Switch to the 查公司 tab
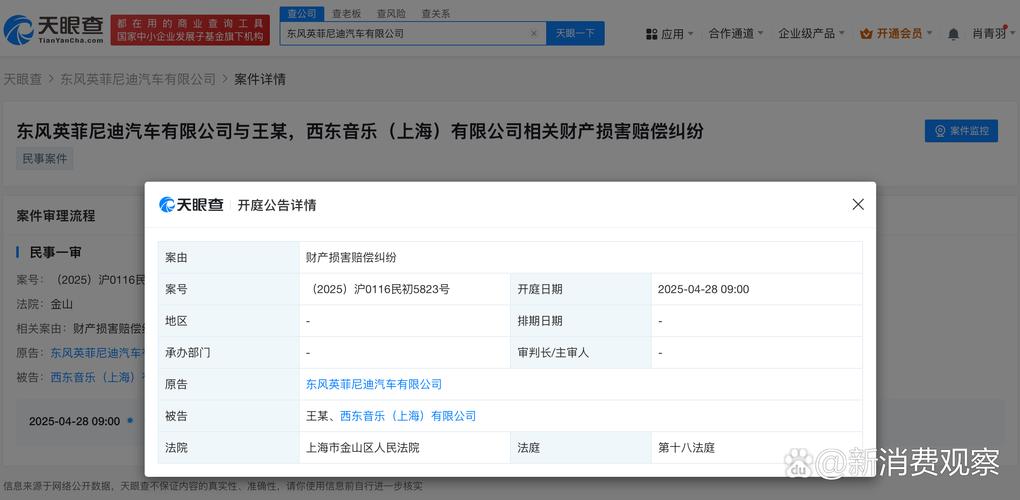The width and height of the screenshot is (1020, 500). 302,13
